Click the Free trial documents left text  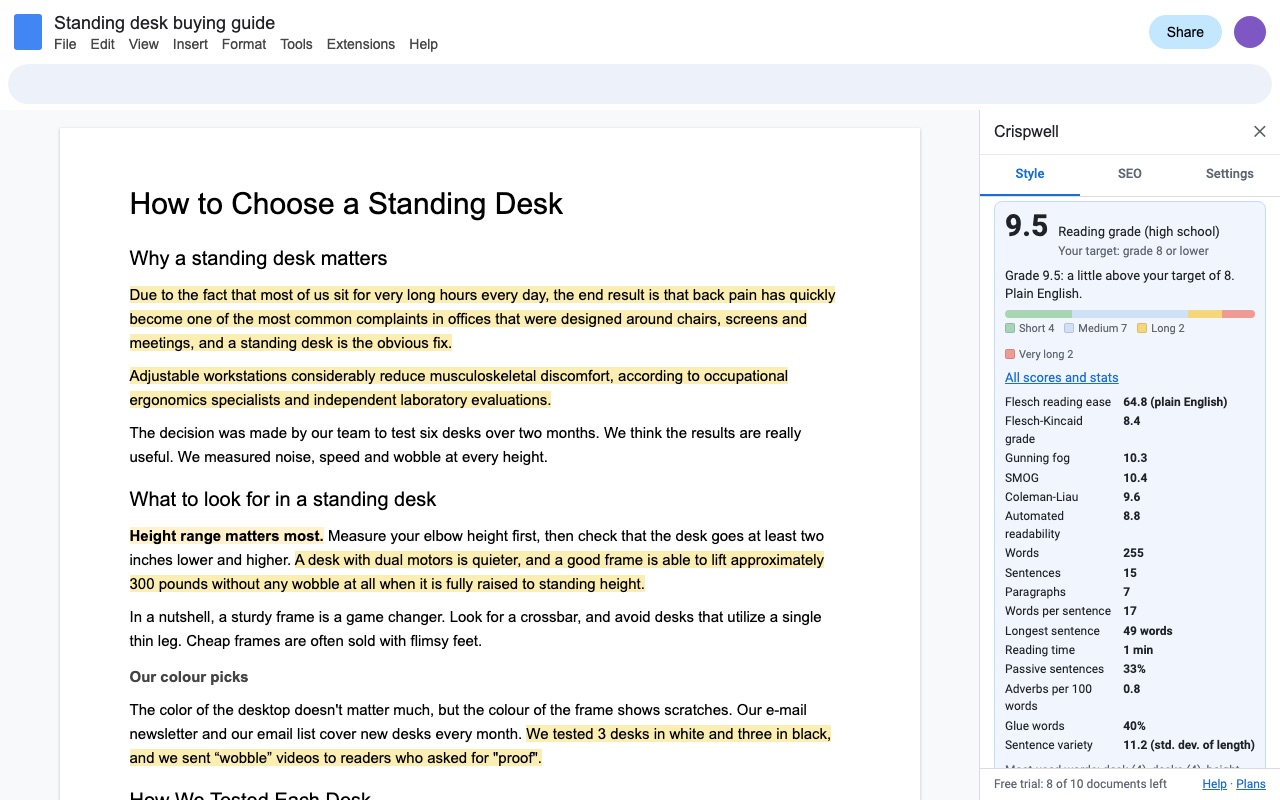[x=1080, y=784]
